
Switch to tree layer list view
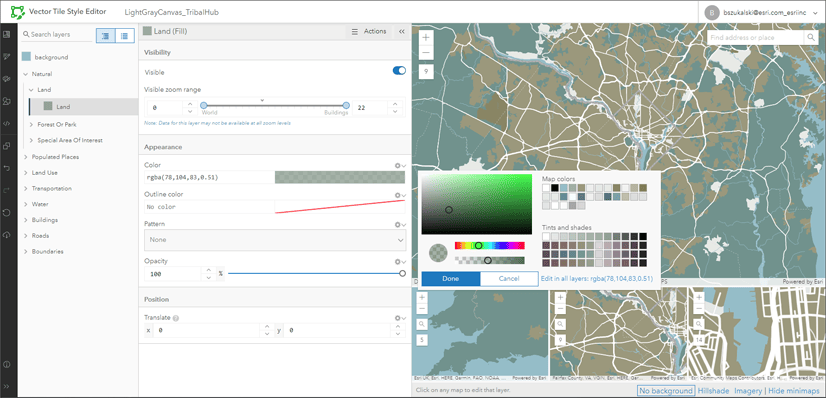pos(105,35)
